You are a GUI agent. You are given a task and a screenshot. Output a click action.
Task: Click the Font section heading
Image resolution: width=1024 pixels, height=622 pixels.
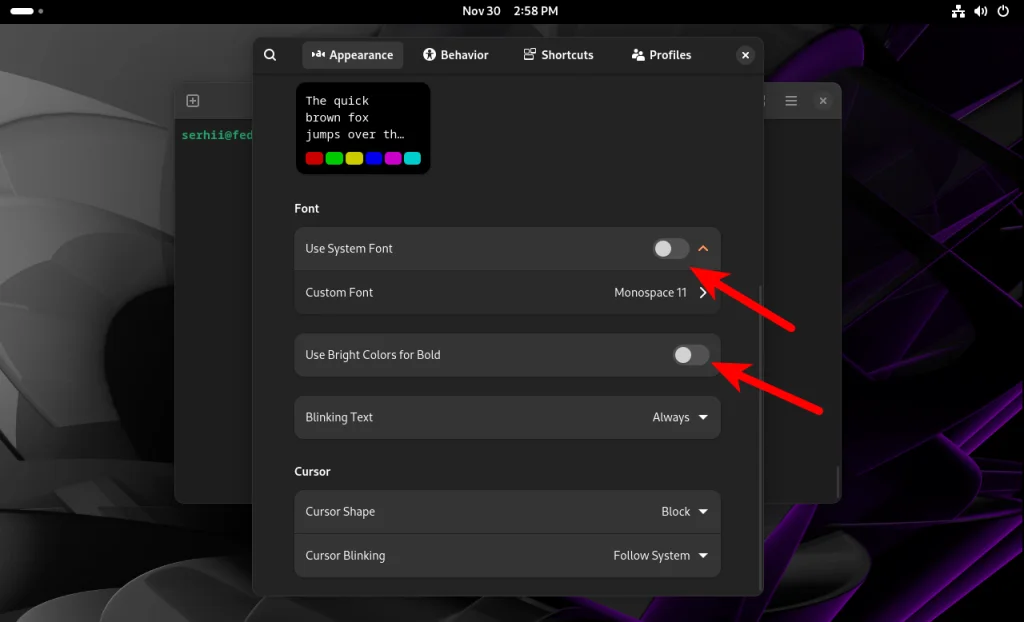click(x=307, y=208)
